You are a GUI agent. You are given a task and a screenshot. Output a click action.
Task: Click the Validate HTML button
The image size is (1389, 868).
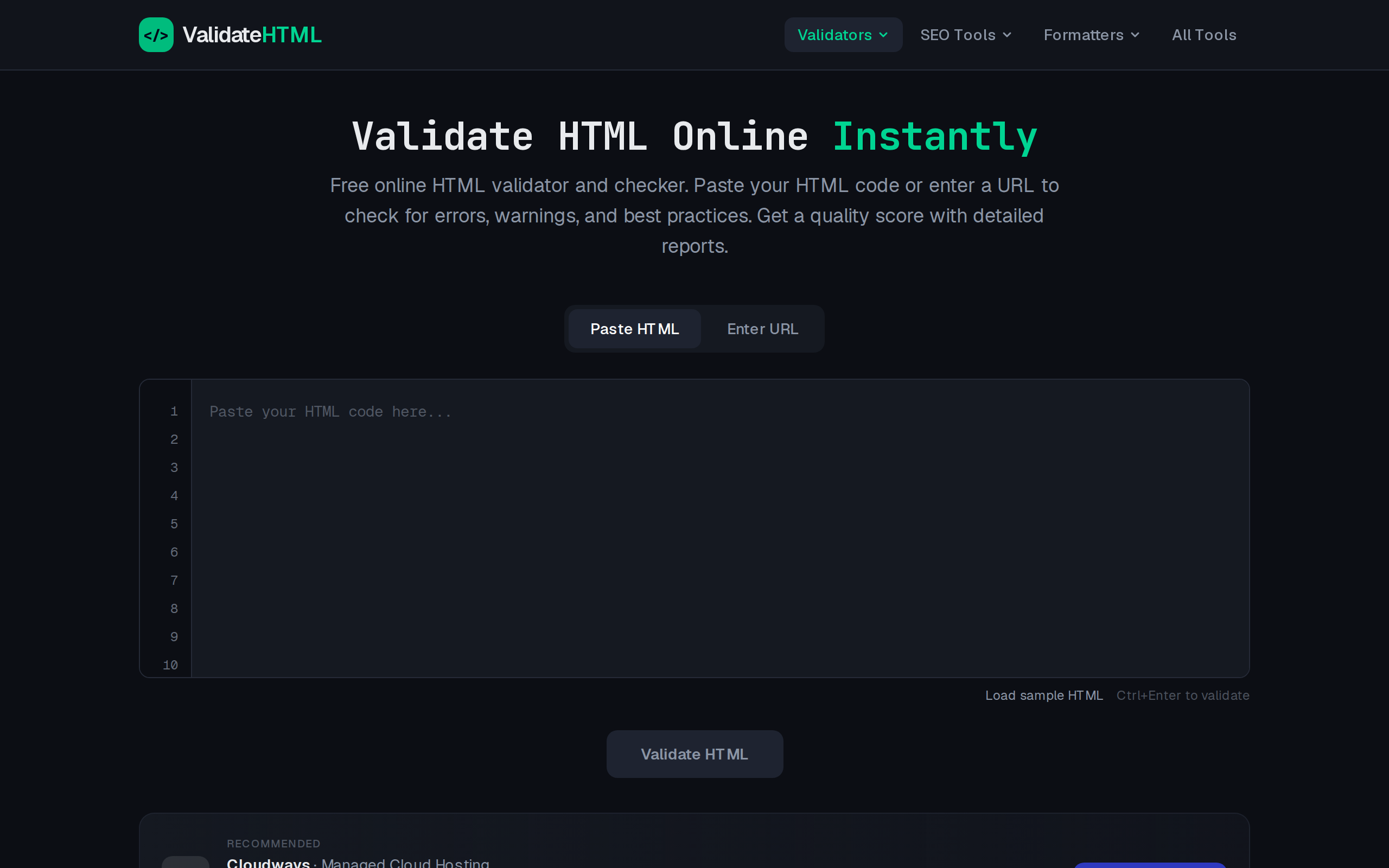pos(694,754)
